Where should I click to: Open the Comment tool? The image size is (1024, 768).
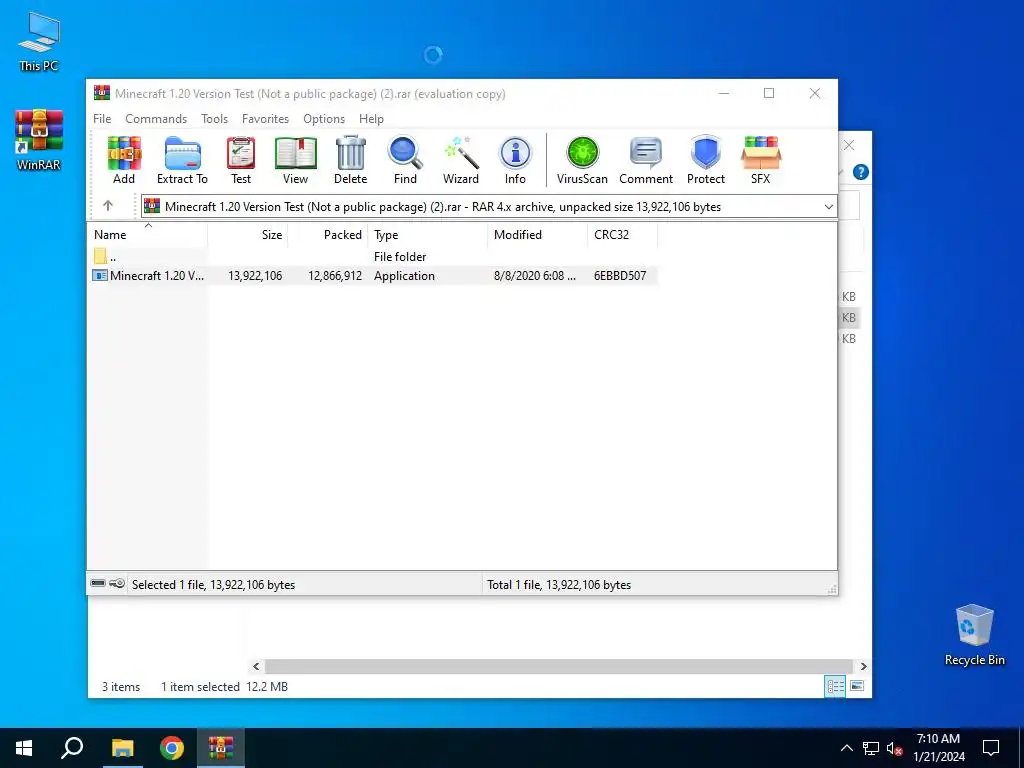point(646,160)
